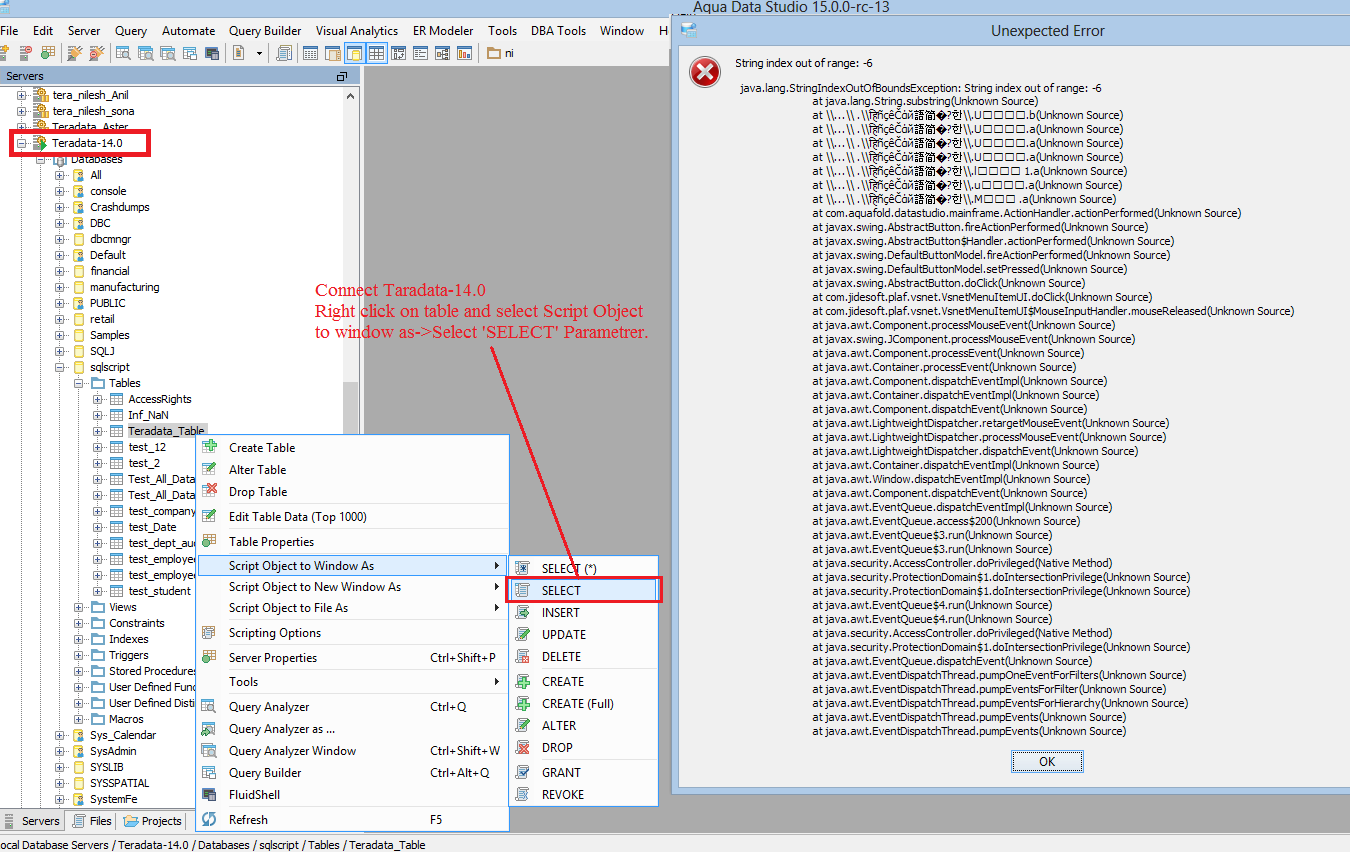Image resolution: width=1350 pixels, height=852 pixels.
Task: Pick ALTER in the script submenu
Action: pyautogui.click(x=584, y=726)
